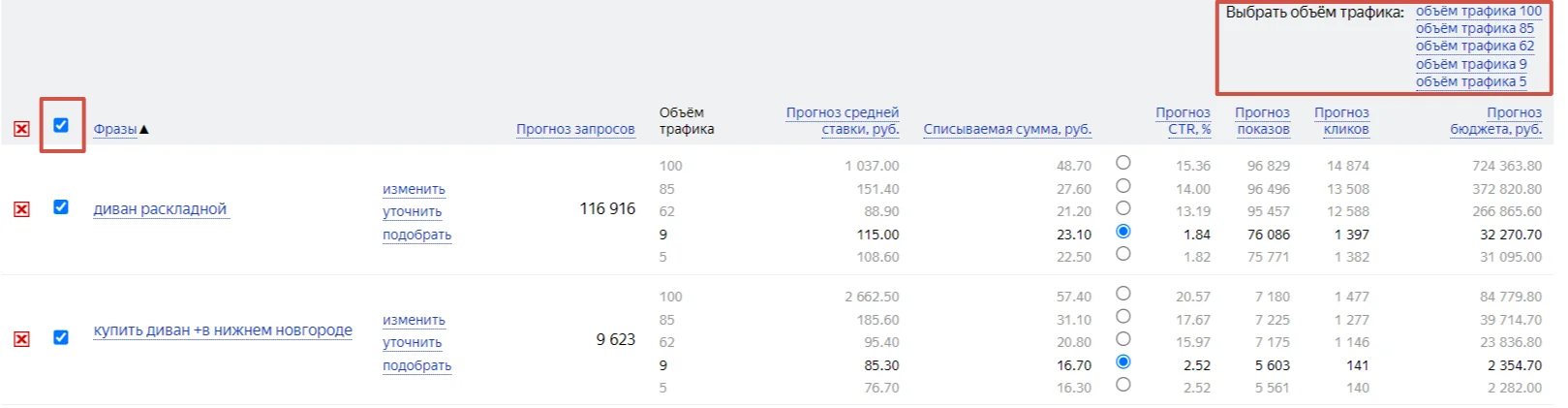
Task: Remove the phrase диван раскладной with red X
Action: coord(21,209)
